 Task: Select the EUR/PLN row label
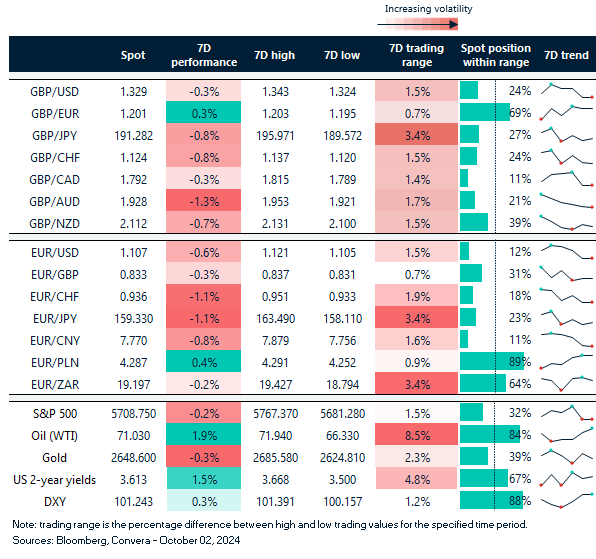coord(55,363)
